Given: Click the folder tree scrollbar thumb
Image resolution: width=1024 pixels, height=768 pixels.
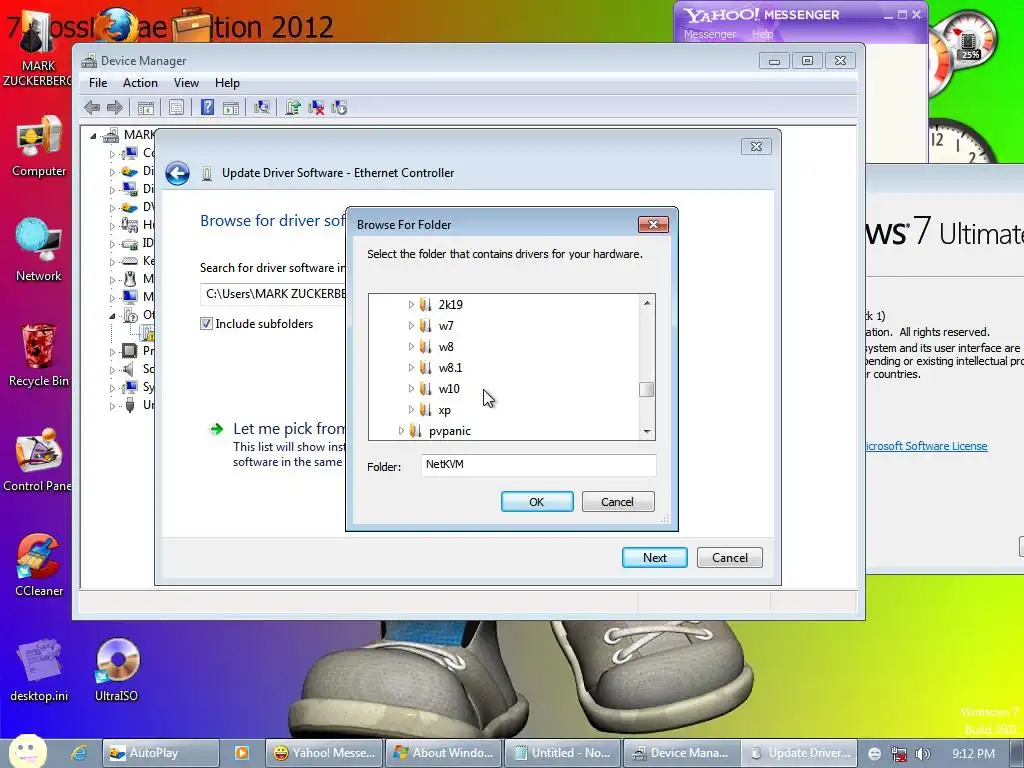Looking at the screenshot, I should [647, 389].
